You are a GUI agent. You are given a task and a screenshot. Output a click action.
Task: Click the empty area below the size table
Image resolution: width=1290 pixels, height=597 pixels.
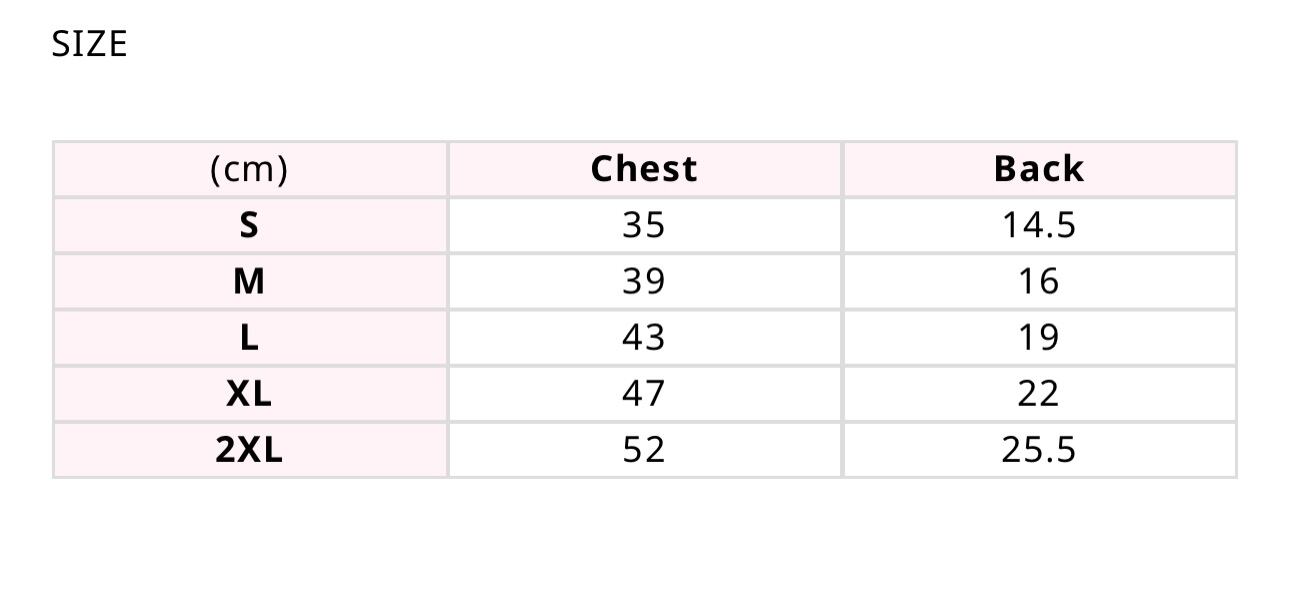(644, 540)
